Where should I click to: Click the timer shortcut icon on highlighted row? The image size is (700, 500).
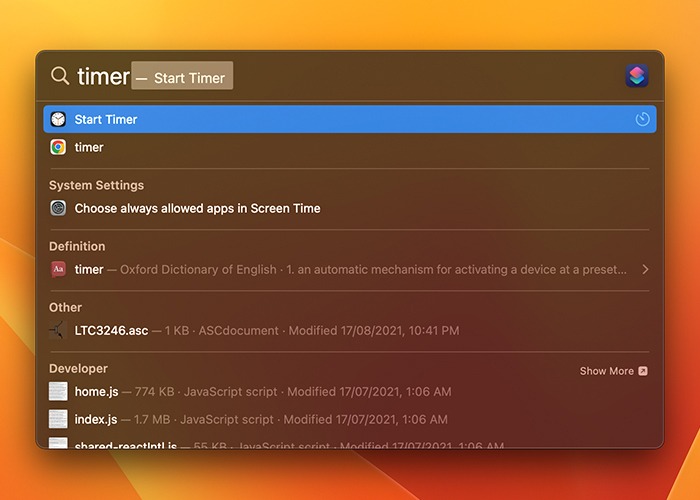coord(642,119)
